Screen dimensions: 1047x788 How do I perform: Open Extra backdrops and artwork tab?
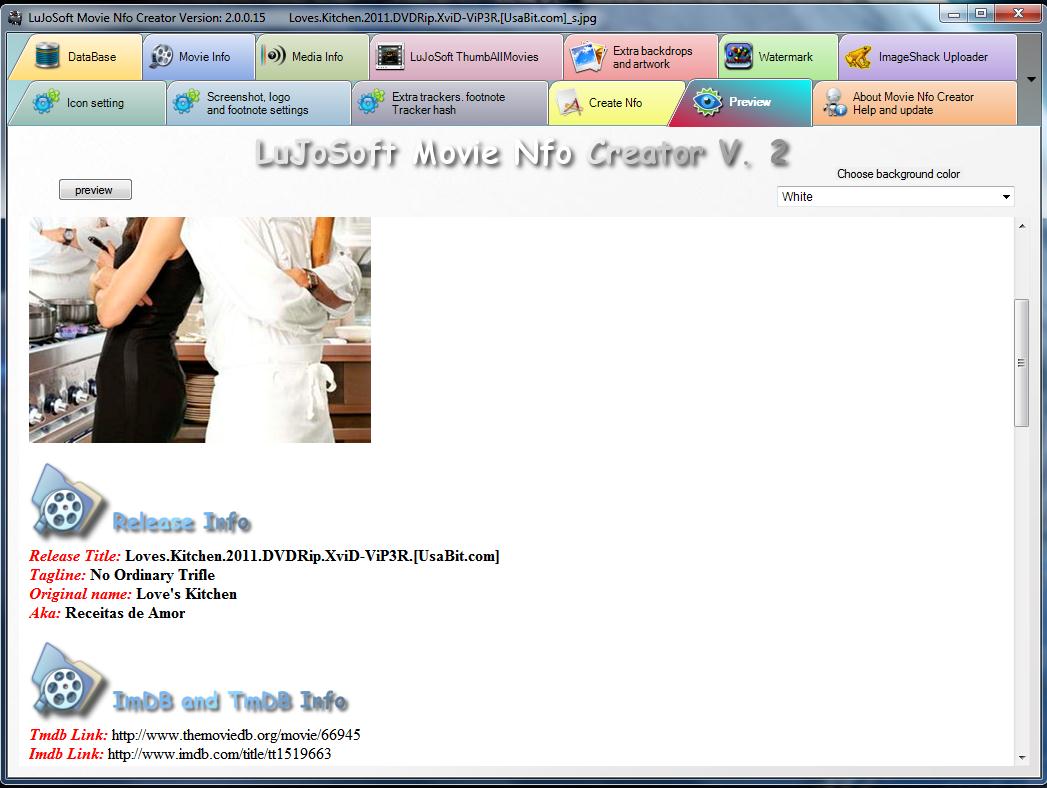(641, 57)
